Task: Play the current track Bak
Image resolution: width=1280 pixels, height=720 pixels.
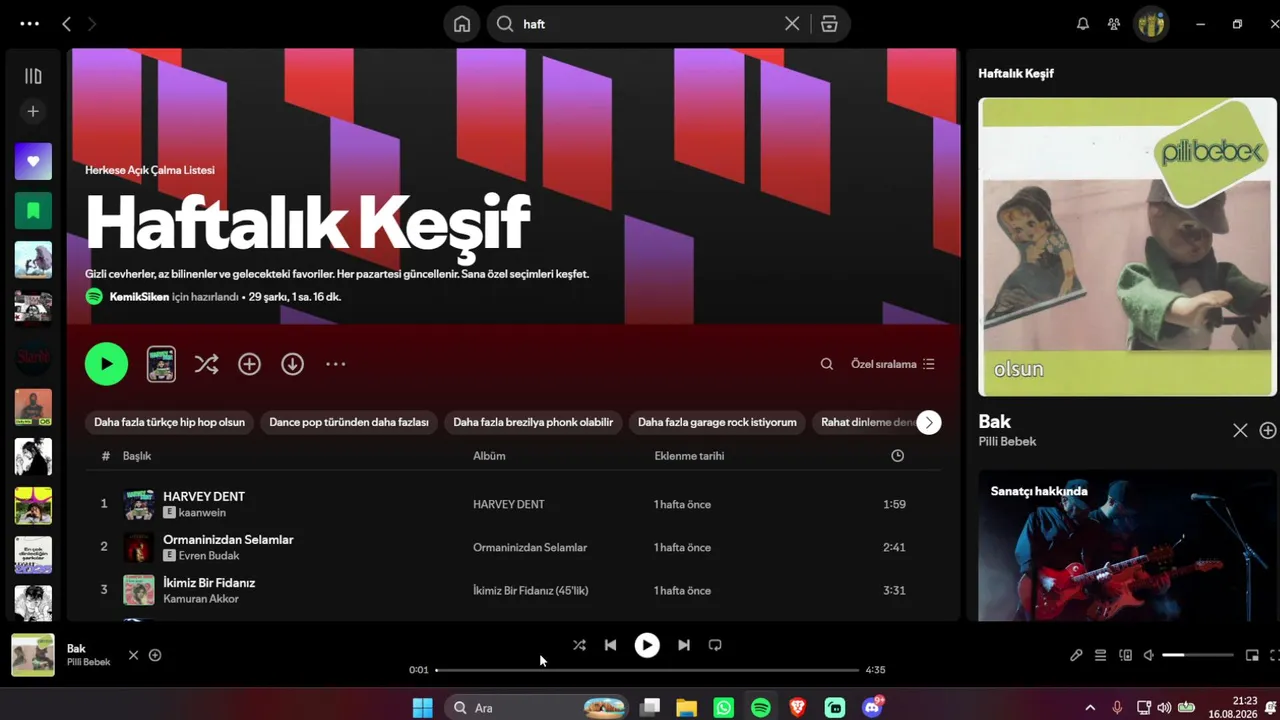Action: click(647, 645)
